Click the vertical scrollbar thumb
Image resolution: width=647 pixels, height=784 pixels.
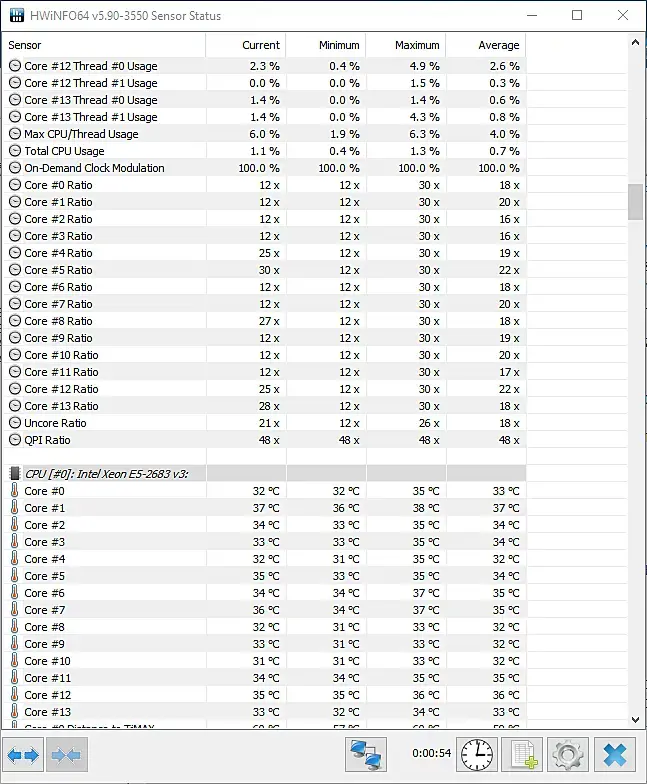(635, 201)
